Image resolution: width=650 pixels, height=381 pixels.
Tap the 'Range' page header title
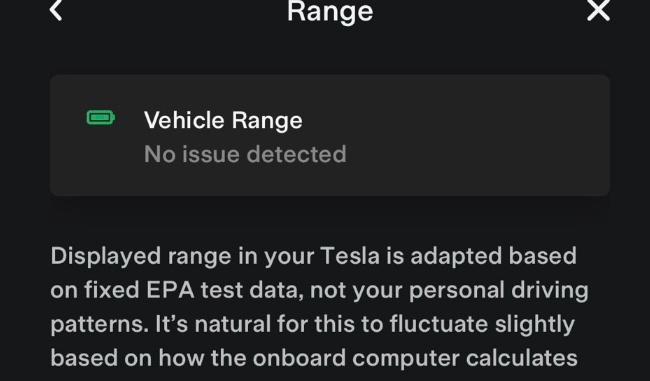(x=330, y=12)
